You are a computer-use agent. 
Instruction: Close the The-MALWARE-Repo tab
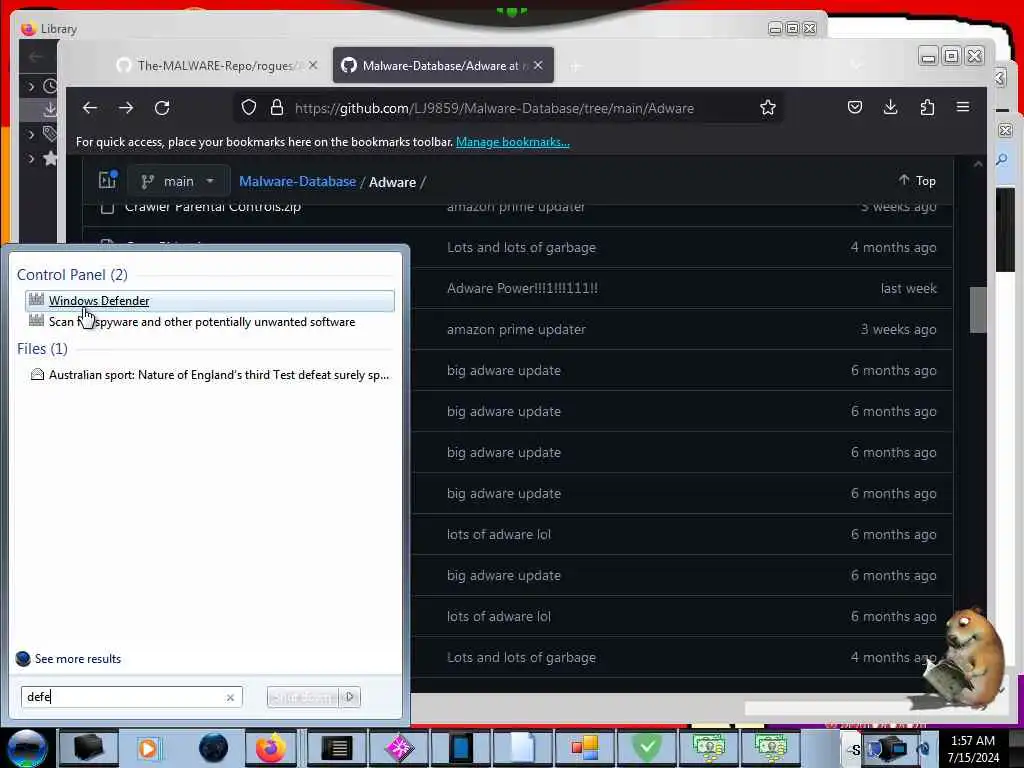click(313, 65)
